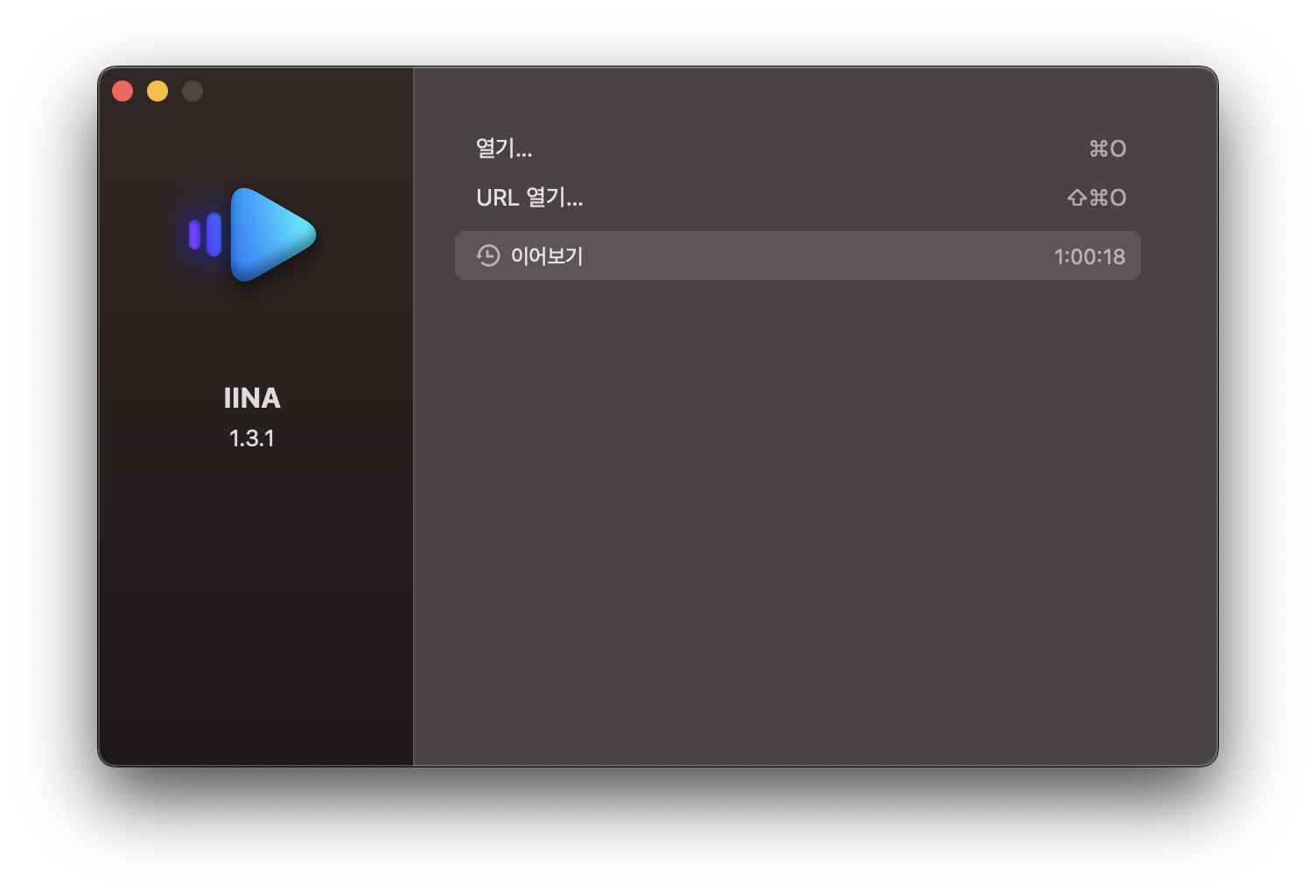The width and height of the screenshot is (1316, 896).
Task: Click the purple sound bars on the logo
Action: [x=205, y=234]
